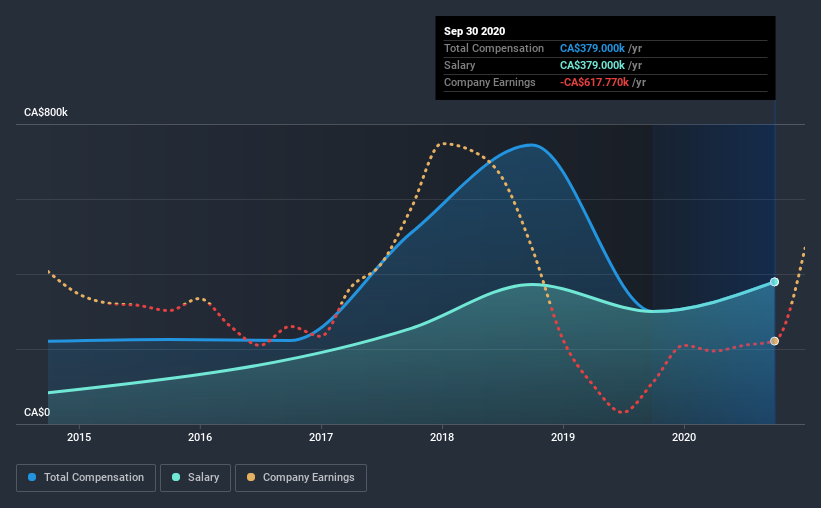Click the salary data point marker at Sep 2020
This screenshot has width=821, height=508.
[774, 282]
